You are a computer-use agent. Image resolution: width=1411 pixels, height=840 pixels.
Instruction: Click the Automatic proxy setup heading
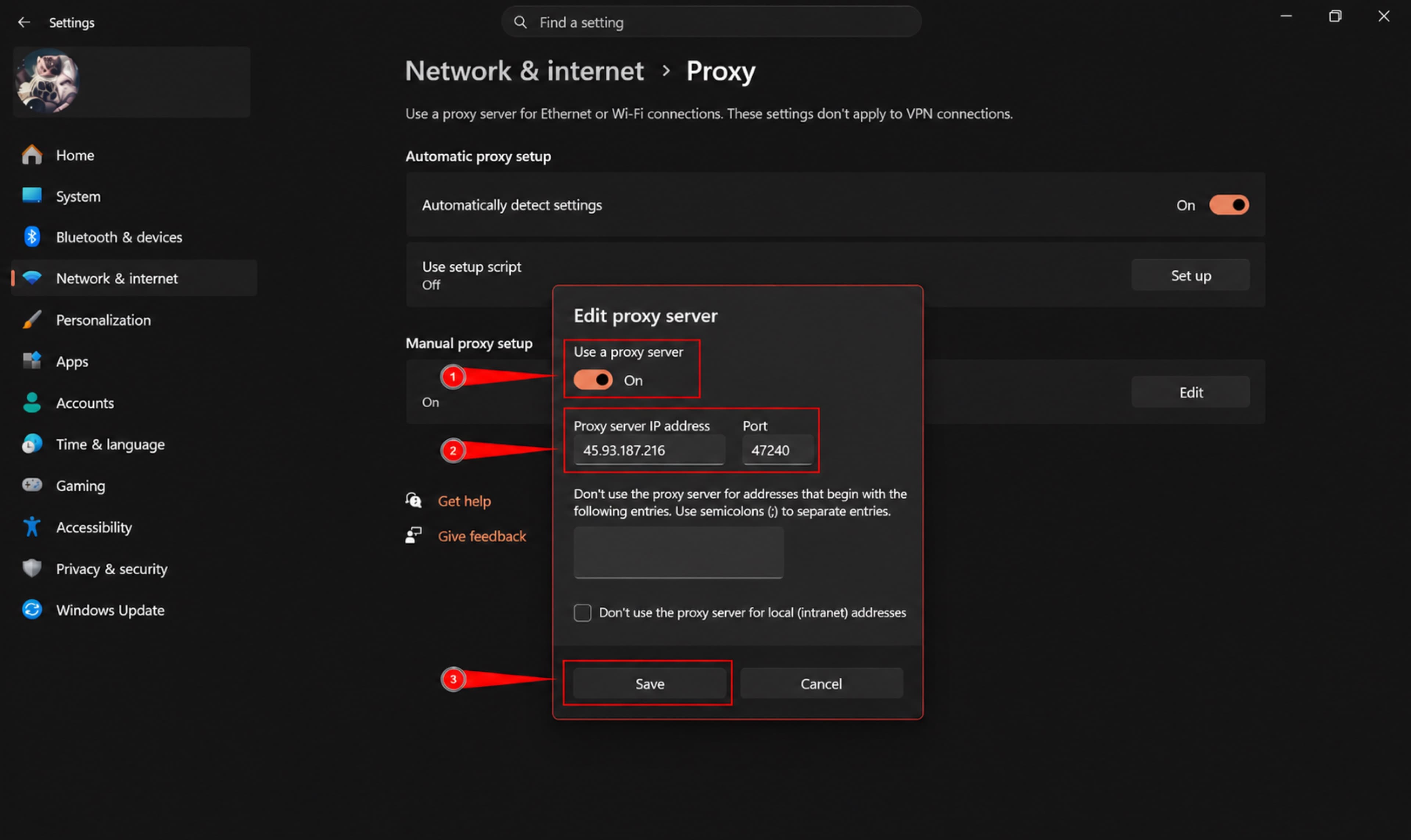pyautogui.click(x=478, y=156)
